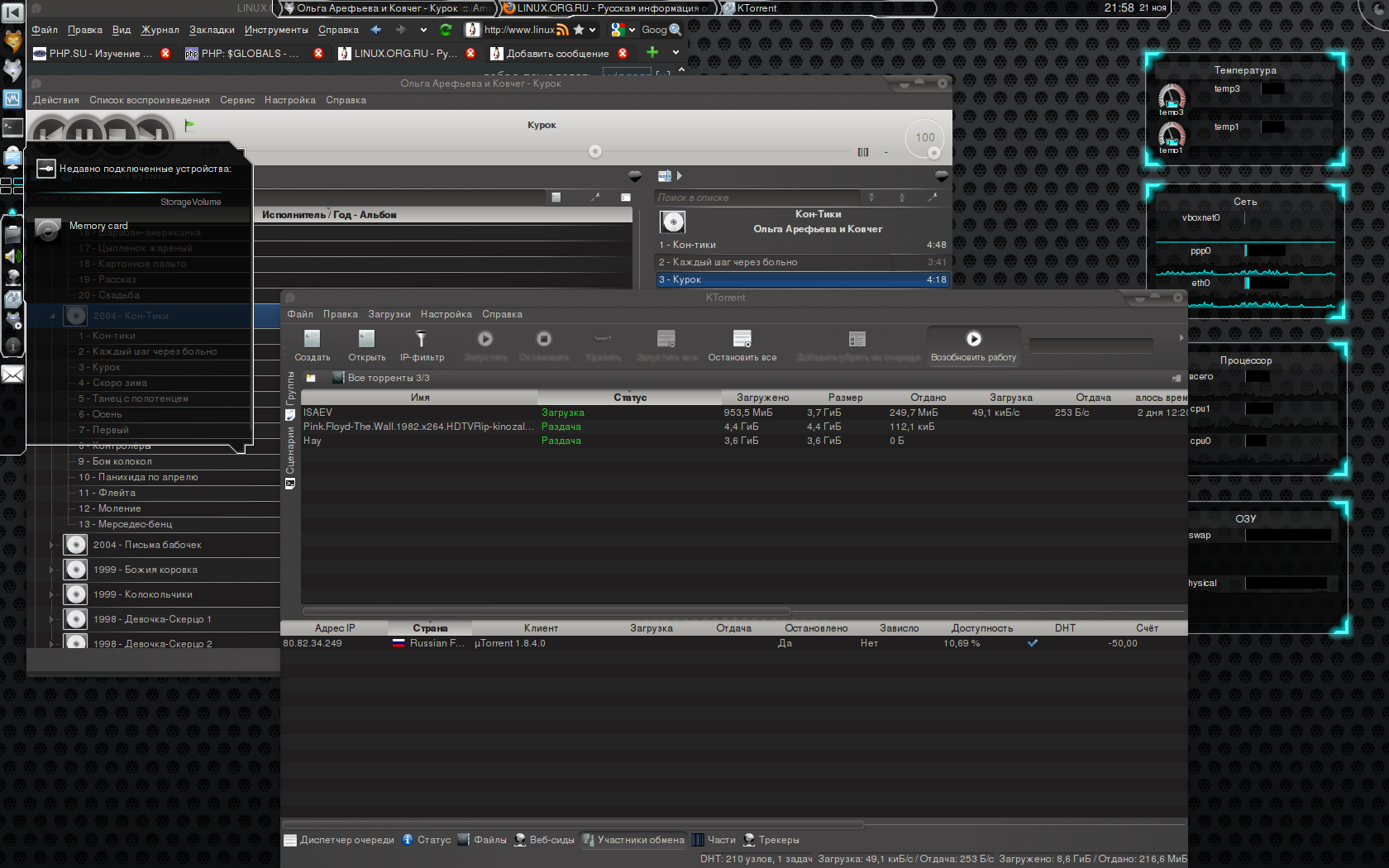Open the Загрузки menu in KTorrent
This screenshot has width=1389, height=868.
[389, 314]
